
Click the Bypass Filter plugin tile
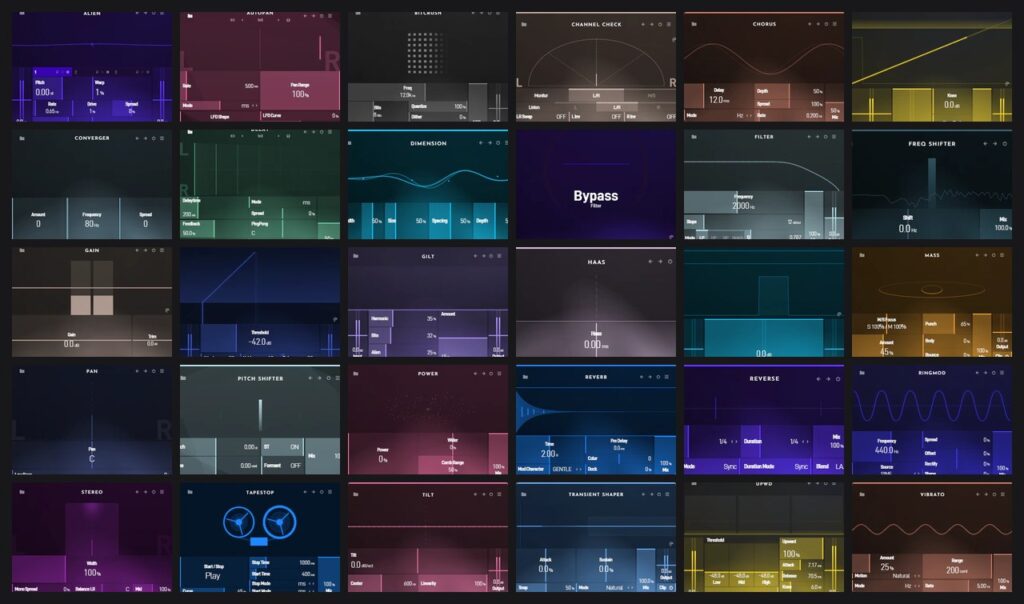(596, 185)
